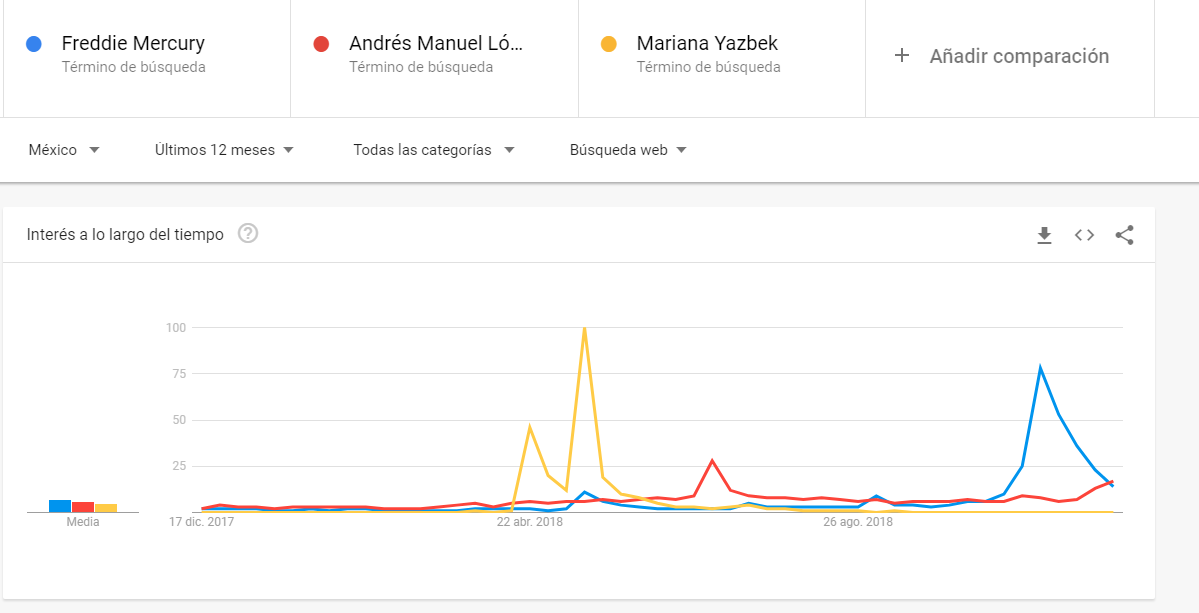Click the 22 abr. 2018 axis label
Viewport: 1199px width, 613px height.
pos(530,522)
